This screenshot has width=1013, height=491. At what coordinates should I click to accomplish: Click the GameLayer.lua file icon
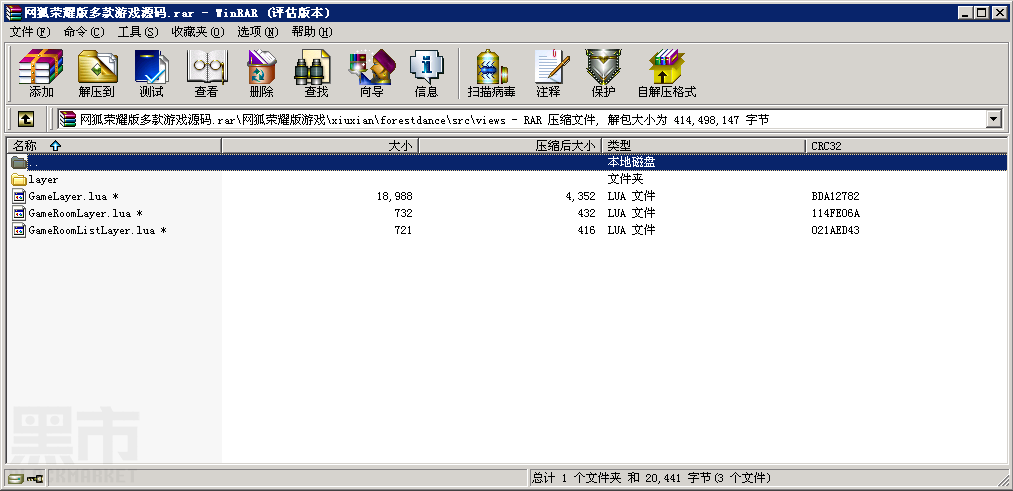(19, 196)
